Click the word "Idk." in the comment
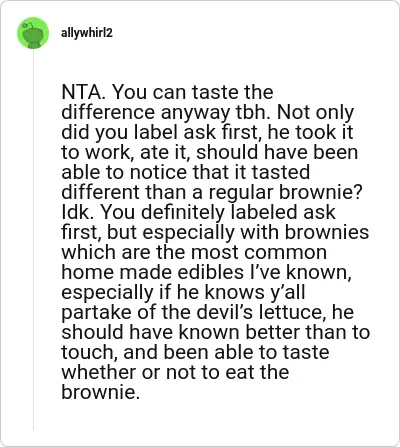 point(78,212)
